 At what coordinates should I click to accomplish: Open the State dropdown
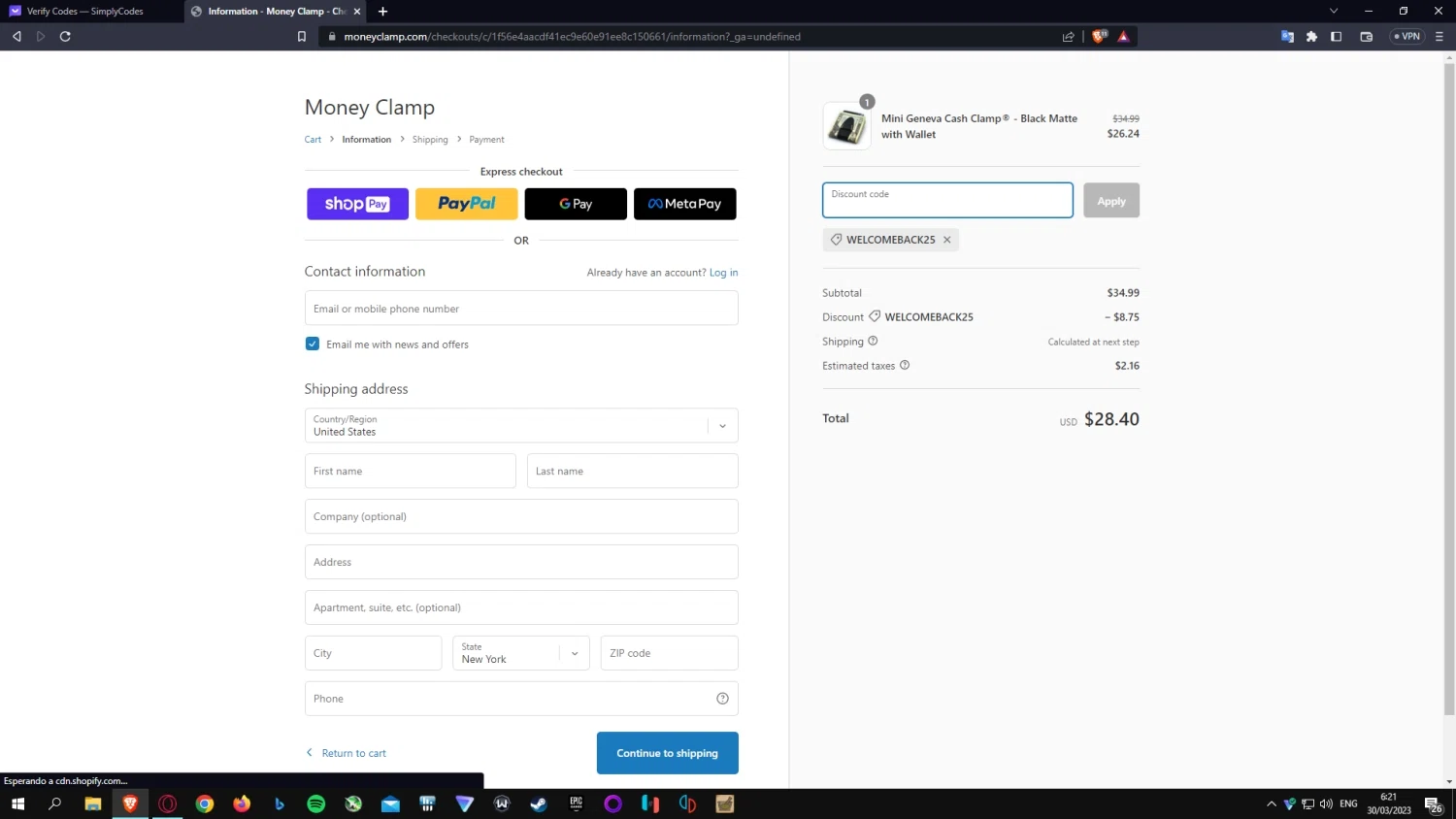coord(521,653)
